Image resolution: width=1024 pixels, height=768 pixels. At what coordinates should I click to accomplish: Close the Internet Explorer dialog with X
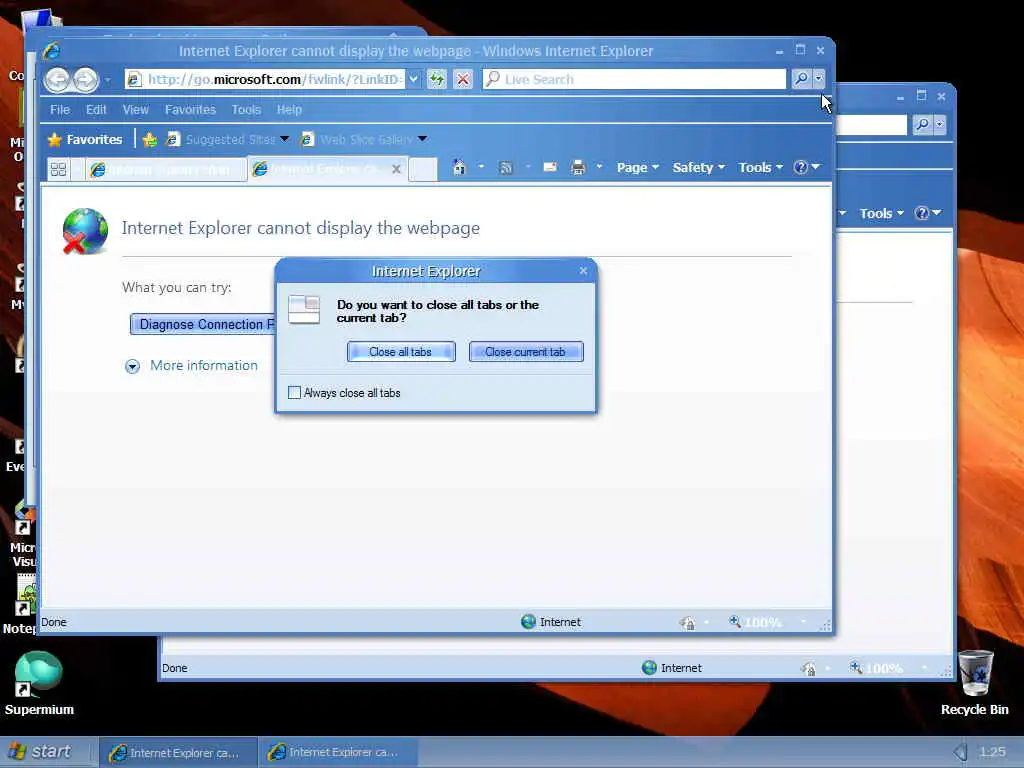(583, 270)
